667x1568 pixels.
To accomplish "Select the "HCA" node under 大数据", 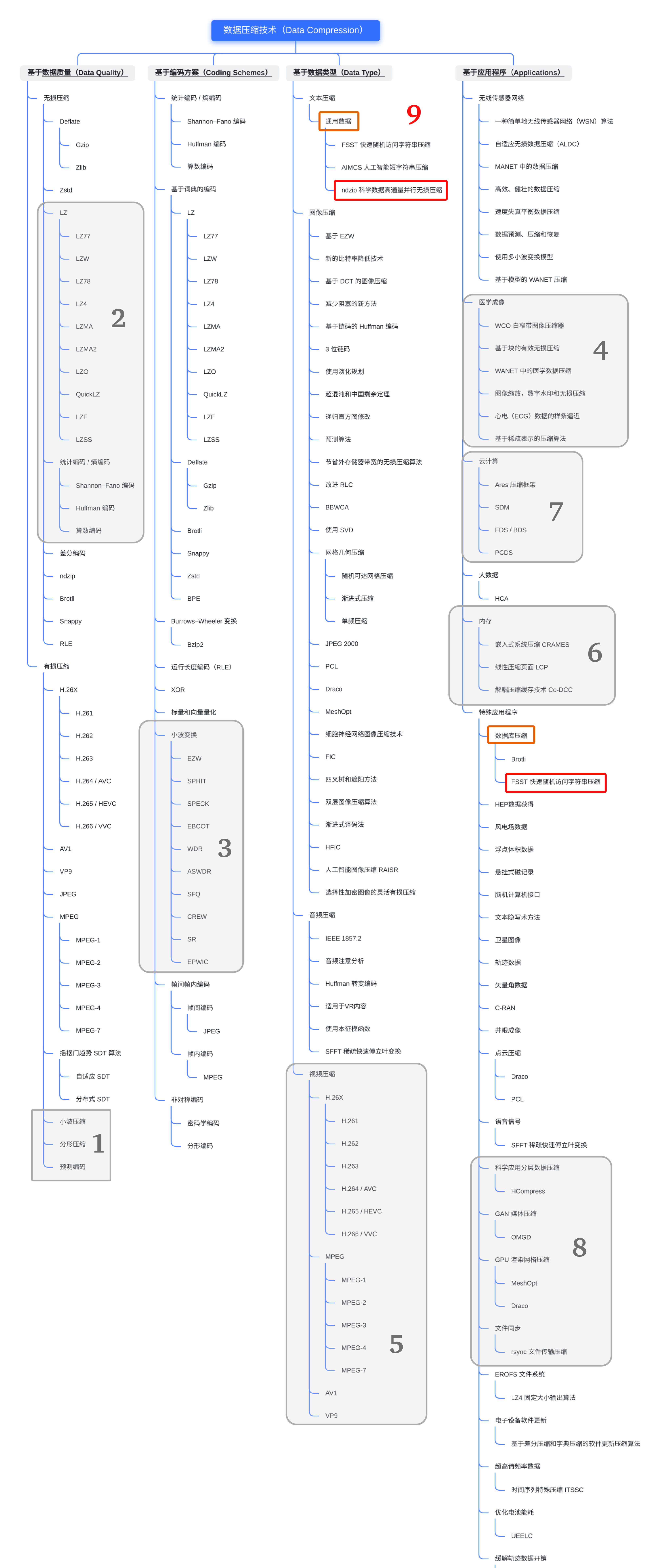I will 502,599.
